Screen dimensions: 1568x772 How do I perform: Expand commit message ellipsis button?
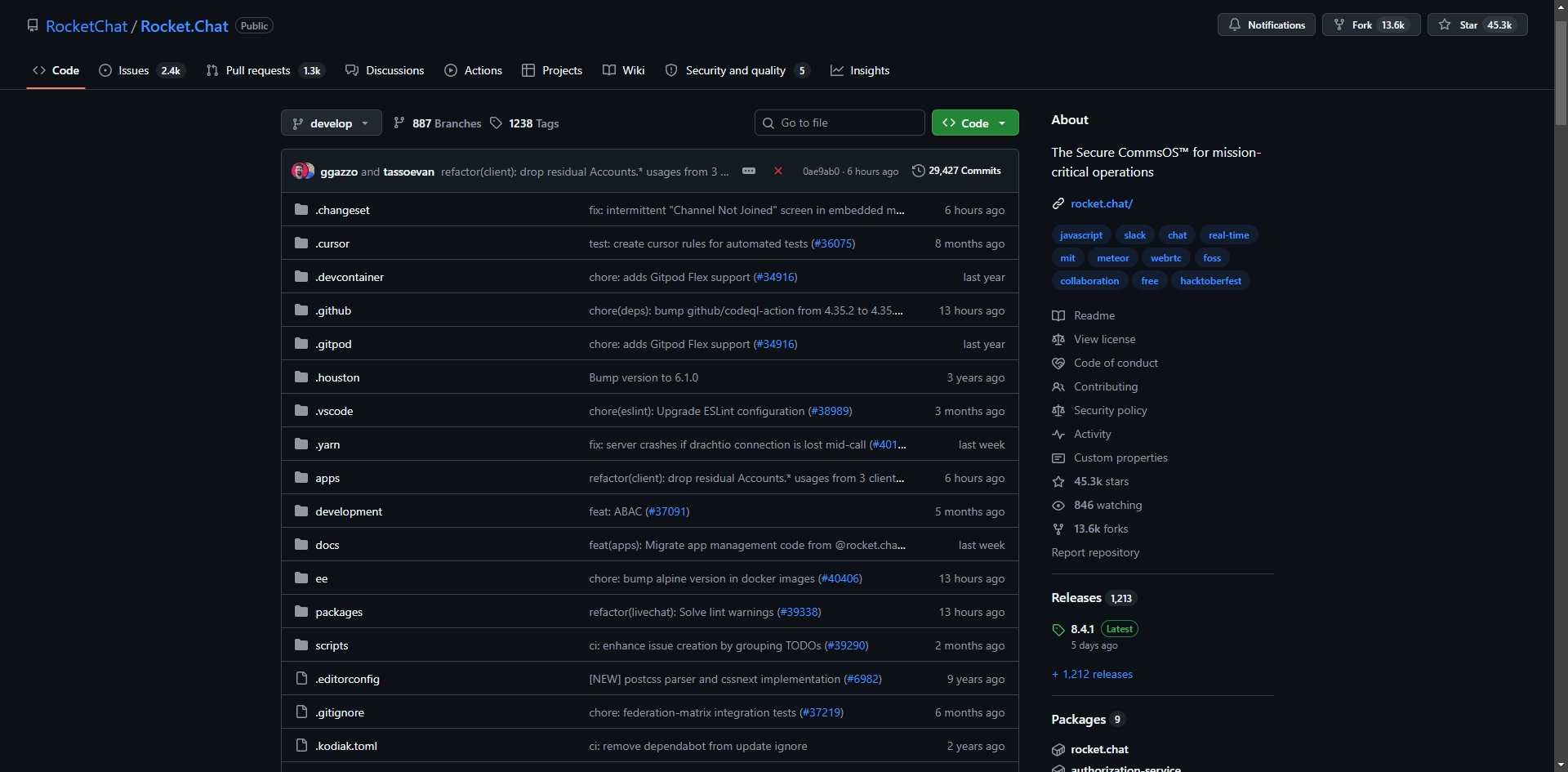(x=749, y=171)
